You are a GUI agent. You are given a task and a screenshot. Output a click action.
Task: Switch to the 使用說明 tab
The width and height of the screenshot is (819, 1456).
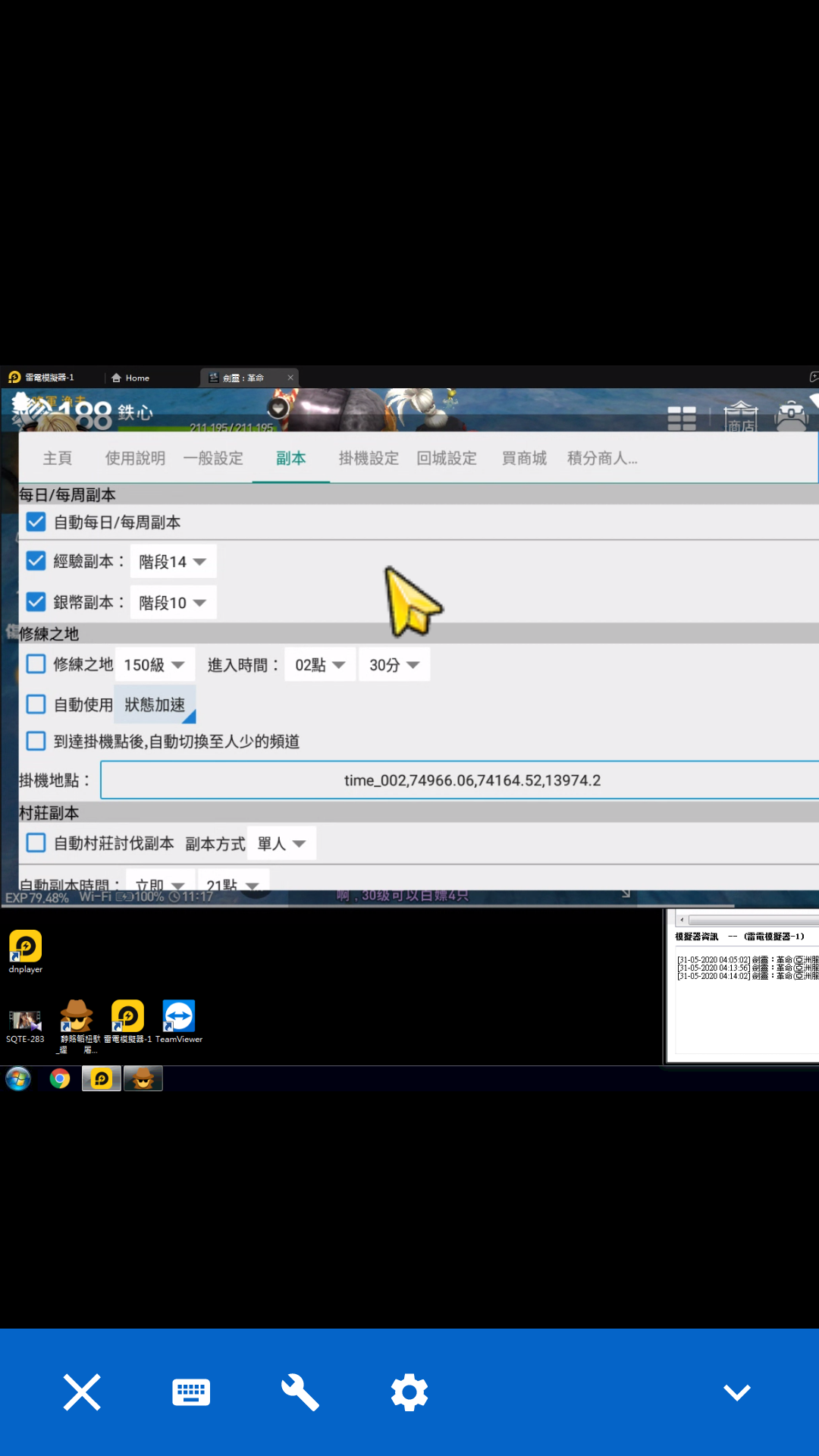pyautogui.click(x=135, y=458)
